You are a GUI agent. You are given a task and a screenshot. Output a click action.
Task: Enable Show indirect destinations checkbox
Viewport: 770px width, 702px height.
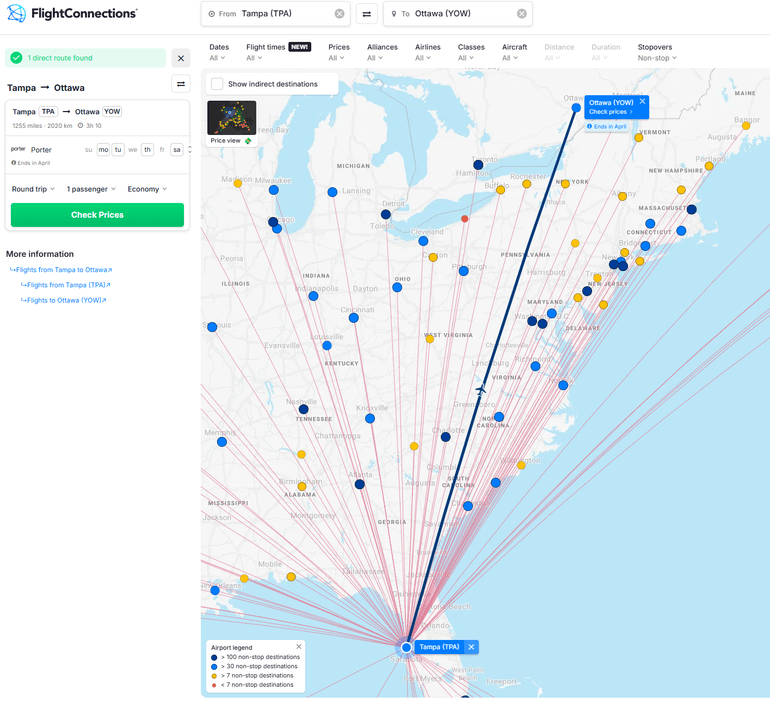coord(217,84)
